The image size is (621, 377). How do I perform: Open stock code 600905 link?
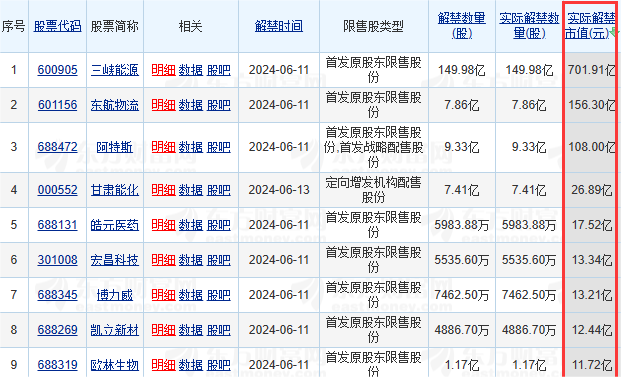pyautogui.click(x=57, y=70)
